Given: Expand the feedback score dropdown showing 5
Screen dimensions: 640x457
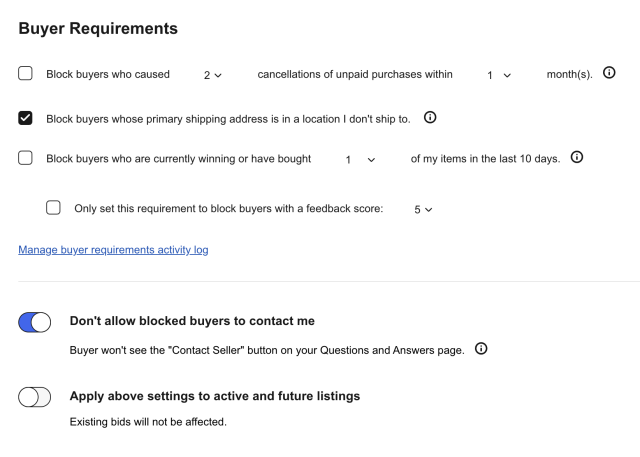Looking at the screenshot, I should tap(423, 210).
